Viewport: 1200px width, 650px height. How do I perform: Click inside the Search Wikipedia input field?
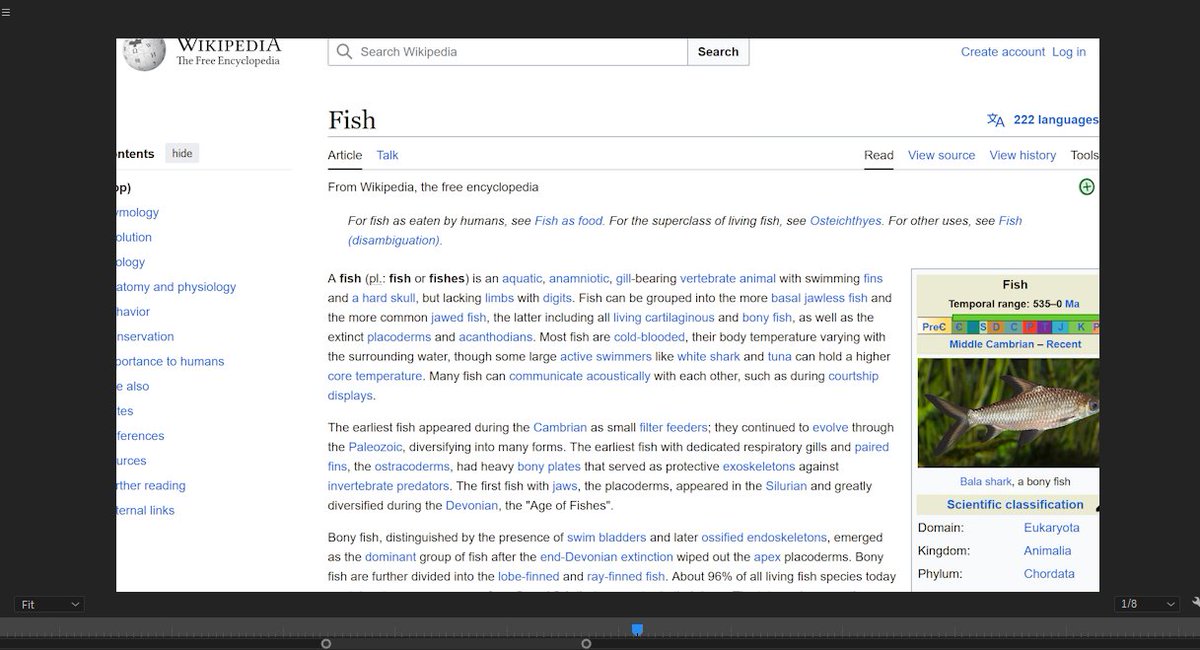point(500,51)
